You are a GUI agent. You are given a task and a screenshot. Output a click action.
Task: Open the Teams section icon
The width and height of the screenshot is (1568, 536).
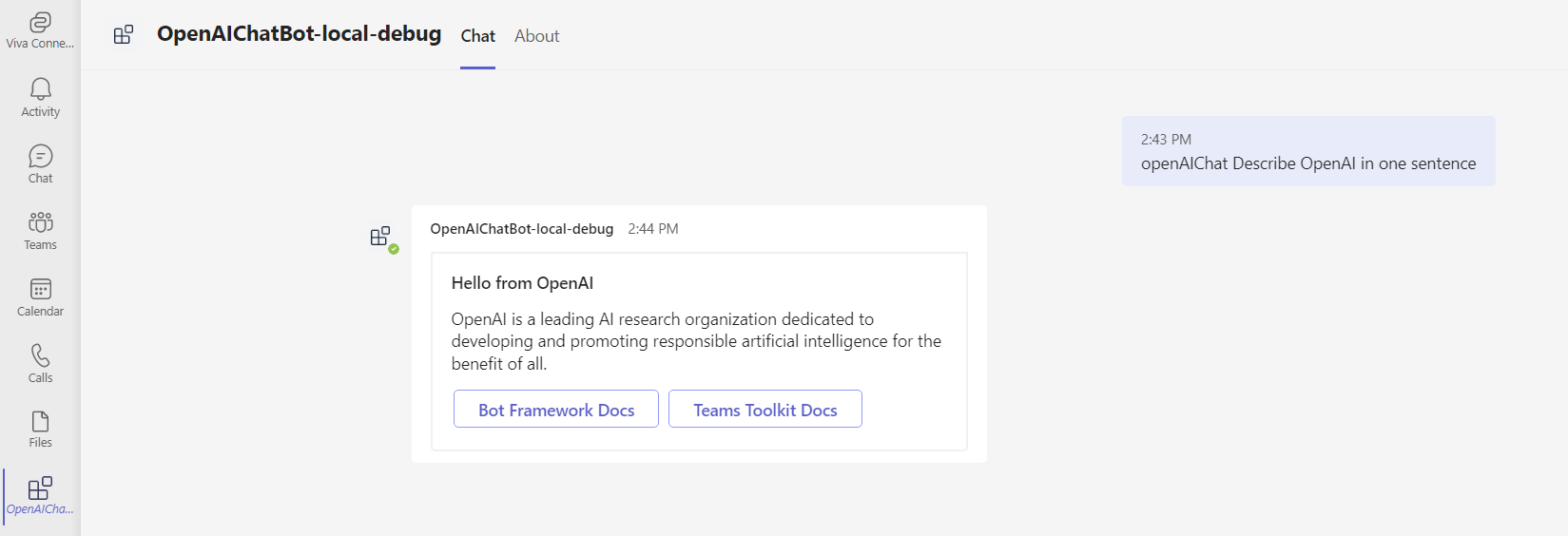[40, 230]
